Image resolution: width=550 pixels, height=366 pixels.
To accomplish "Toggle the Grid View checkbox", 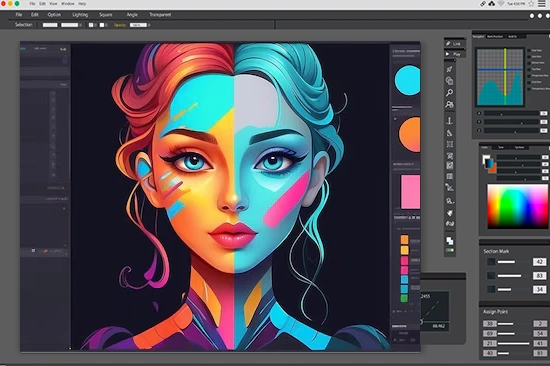I will coord(529,82).
